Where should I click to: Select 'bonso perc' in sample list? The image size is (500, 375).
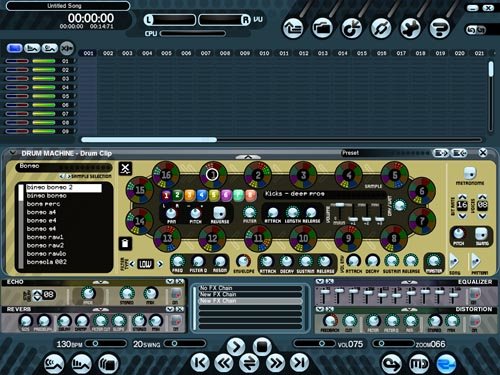pos(43,204)
